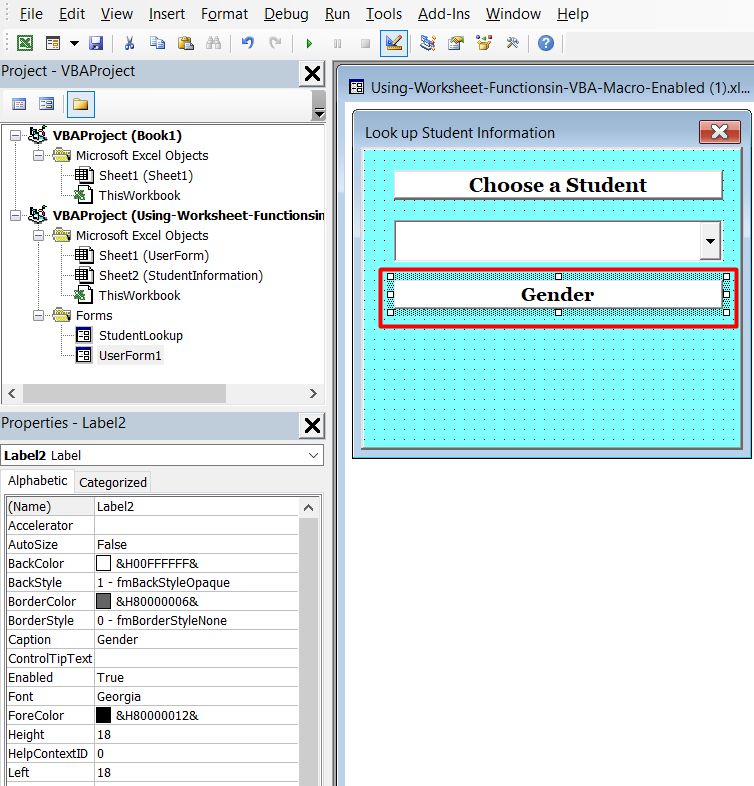Open the Object Browser toolbar icon
This screenshot has width=754, height=786.
484,44
